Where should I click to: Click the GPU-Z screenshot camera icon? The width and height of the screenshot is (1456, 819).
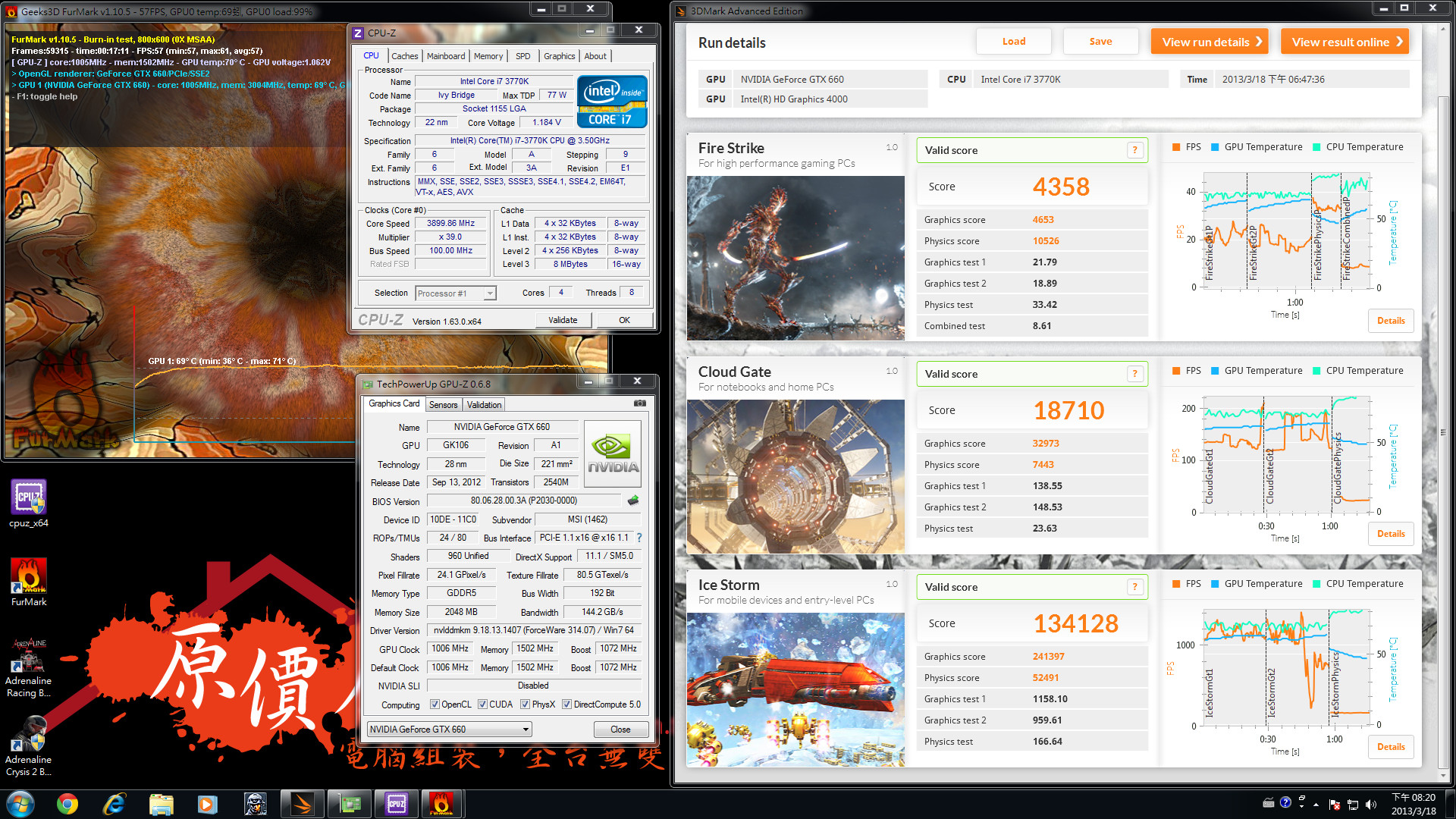pos(640,403)
